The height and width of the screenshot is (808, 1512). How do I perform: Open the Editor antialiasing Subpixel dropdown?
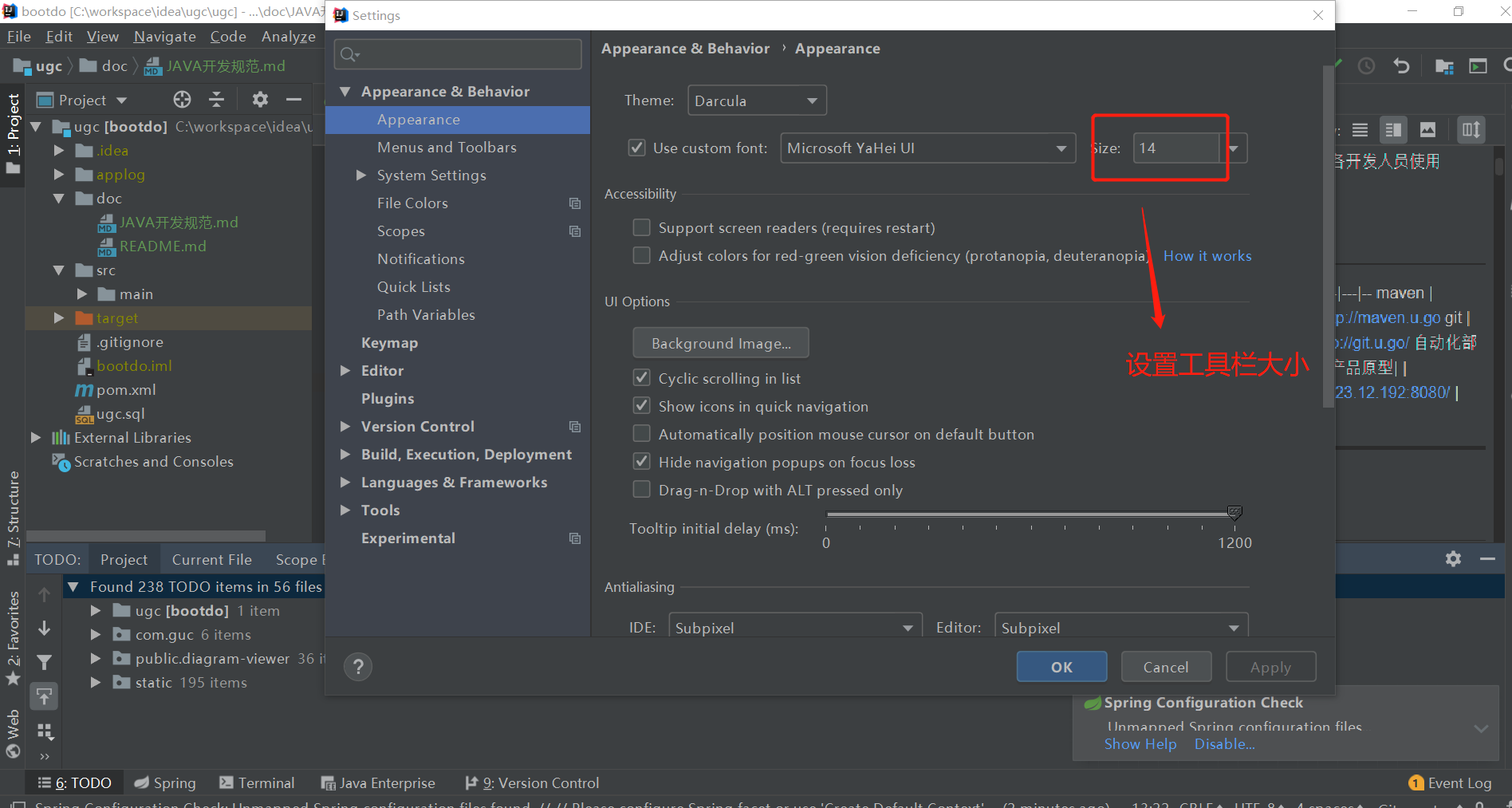coord(1121,627)
